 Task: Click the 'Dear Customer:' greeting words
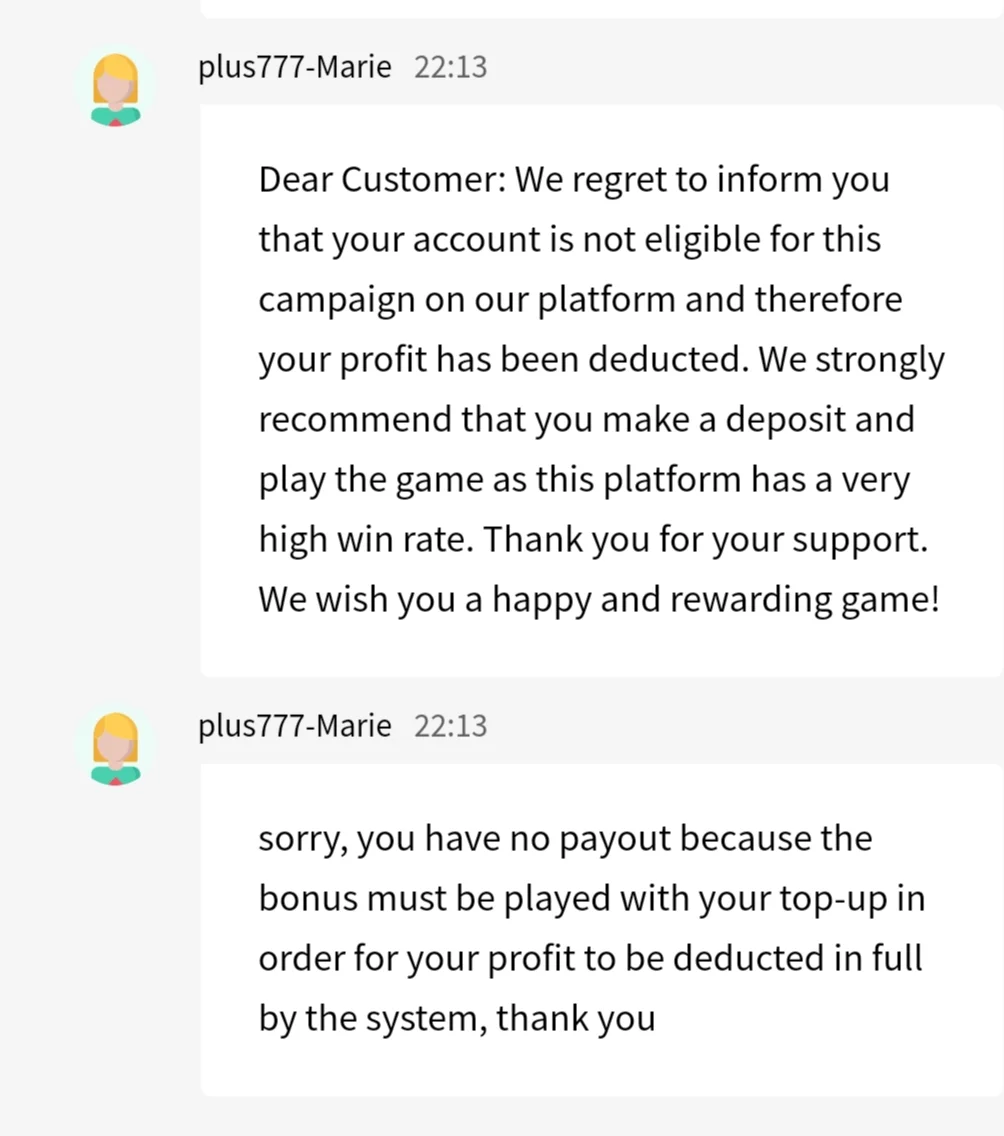pyautogui.click(x=382, y=179)
